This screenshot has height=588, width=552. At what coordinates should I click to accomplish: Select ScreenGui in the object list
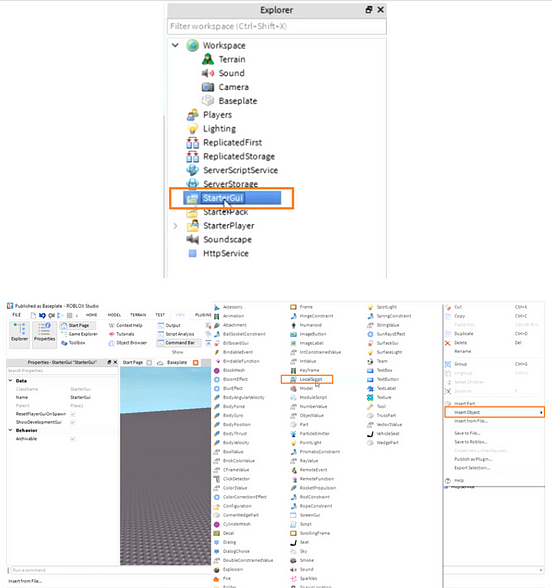(x=310, y=515)
